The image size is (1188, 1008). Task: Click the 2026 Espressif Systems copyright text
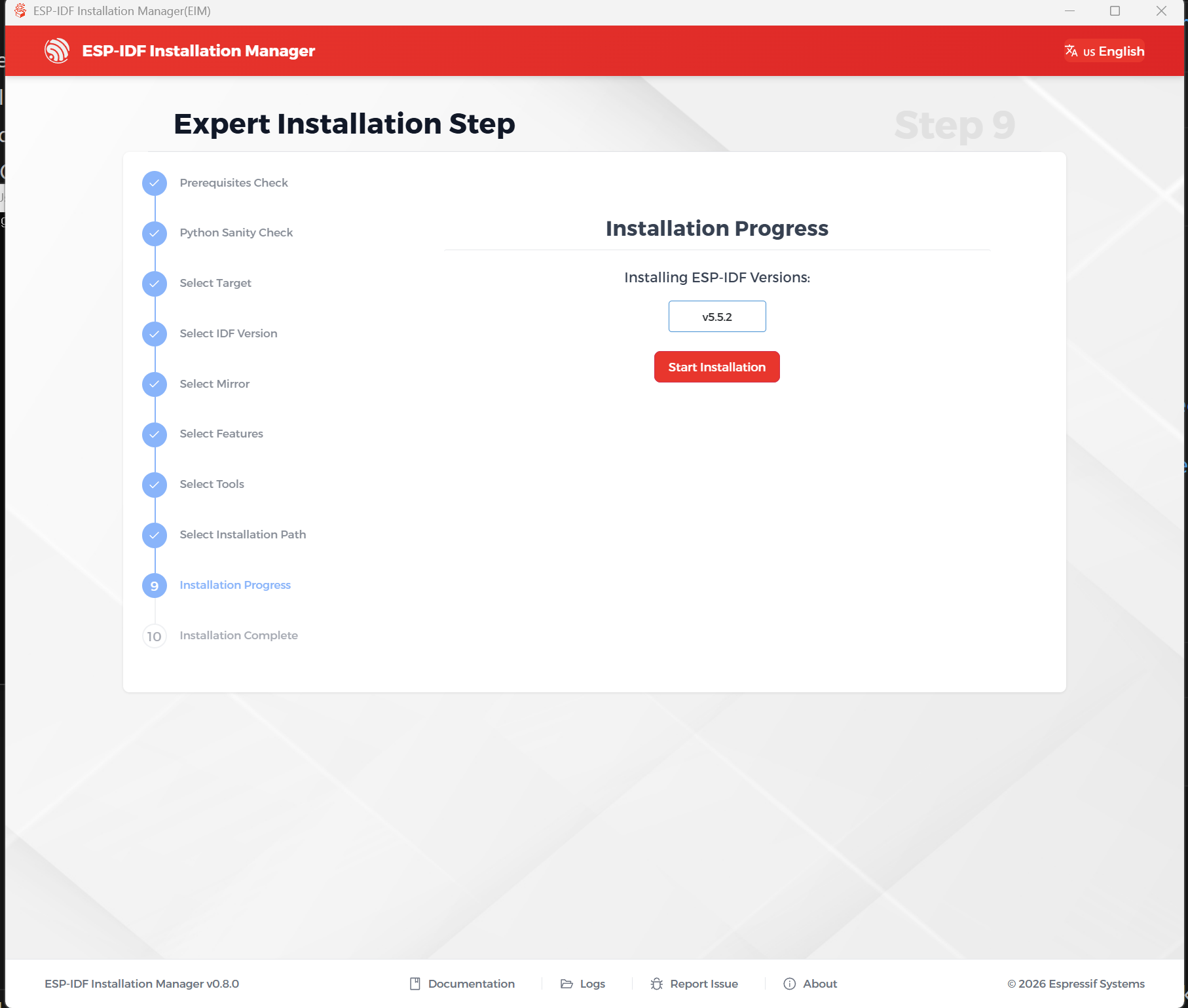point(1076,984)
